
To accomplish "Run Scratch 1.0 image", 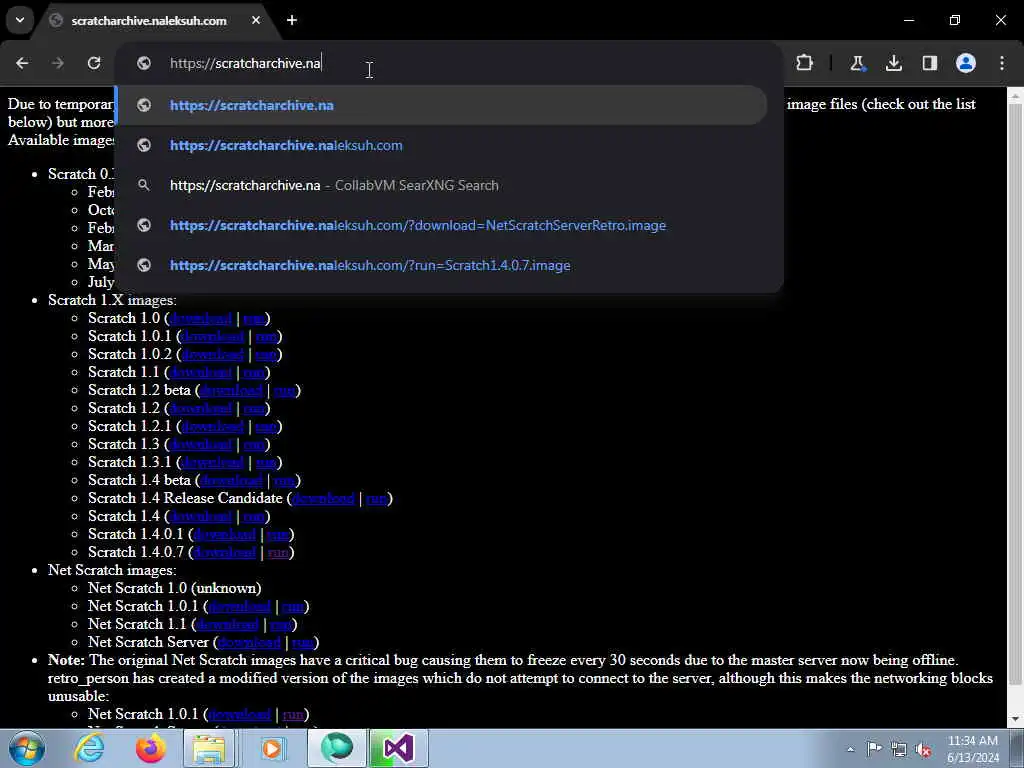I will point(253,319).
